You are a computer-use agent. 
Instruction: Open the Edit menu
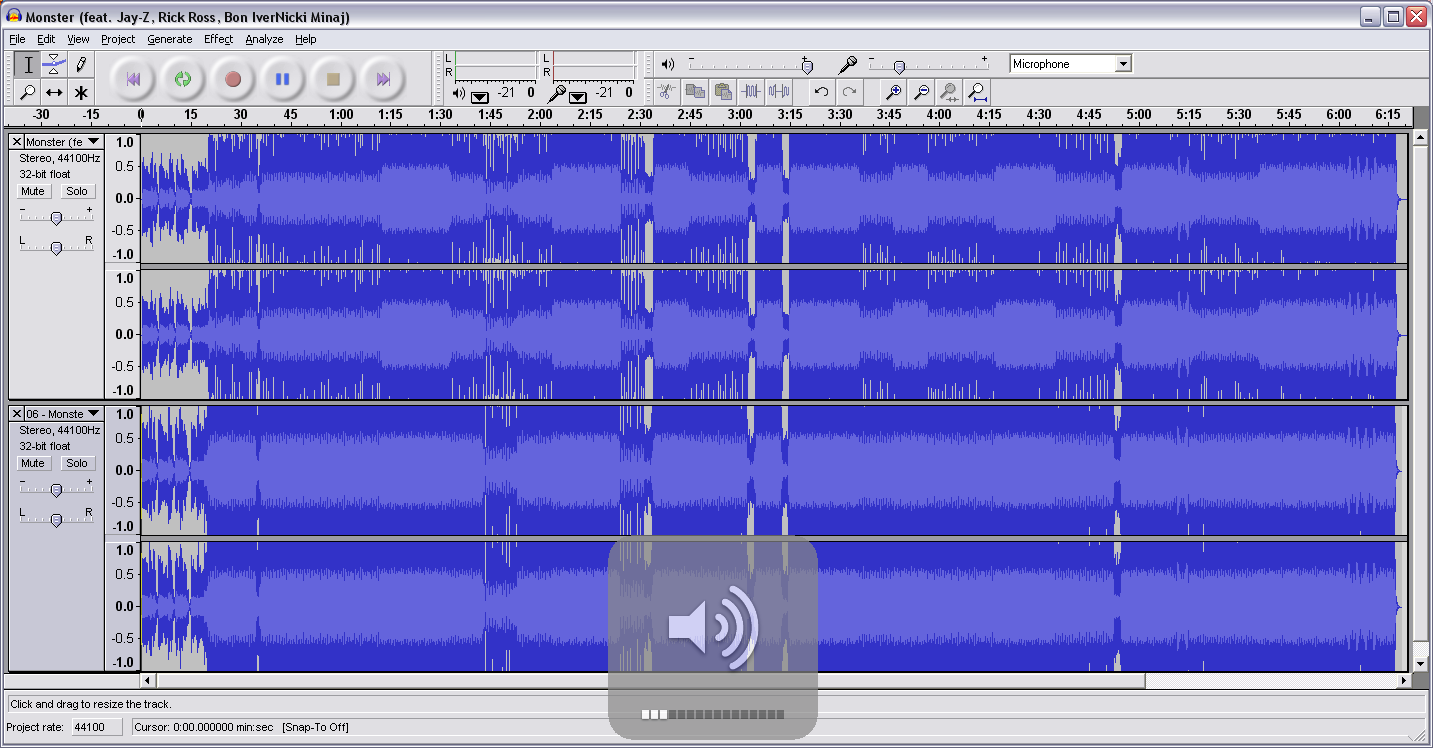coord(46,39)
